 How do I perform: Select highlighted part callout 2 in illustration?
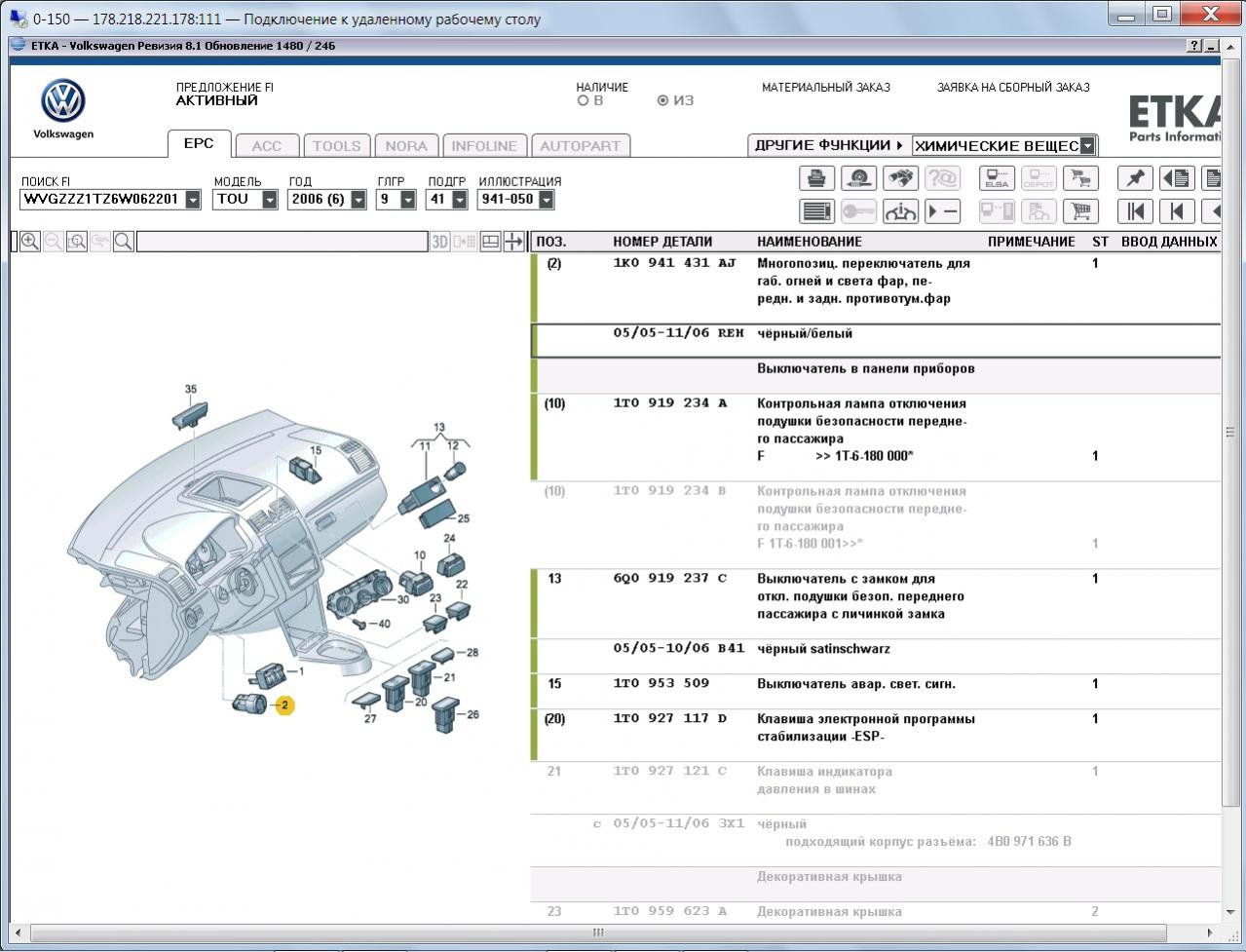pyautogui.click(x=284, y=704)
